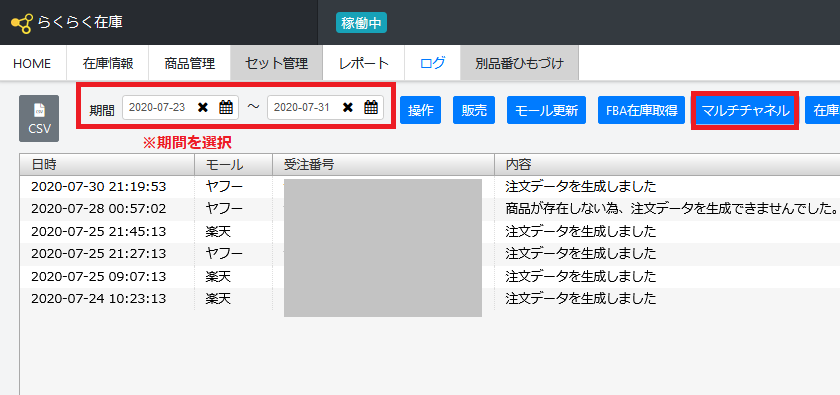The width and height of the screenshot is (840, 395).
Task: Click the 販売 log filter button
Action: (474, 110)
